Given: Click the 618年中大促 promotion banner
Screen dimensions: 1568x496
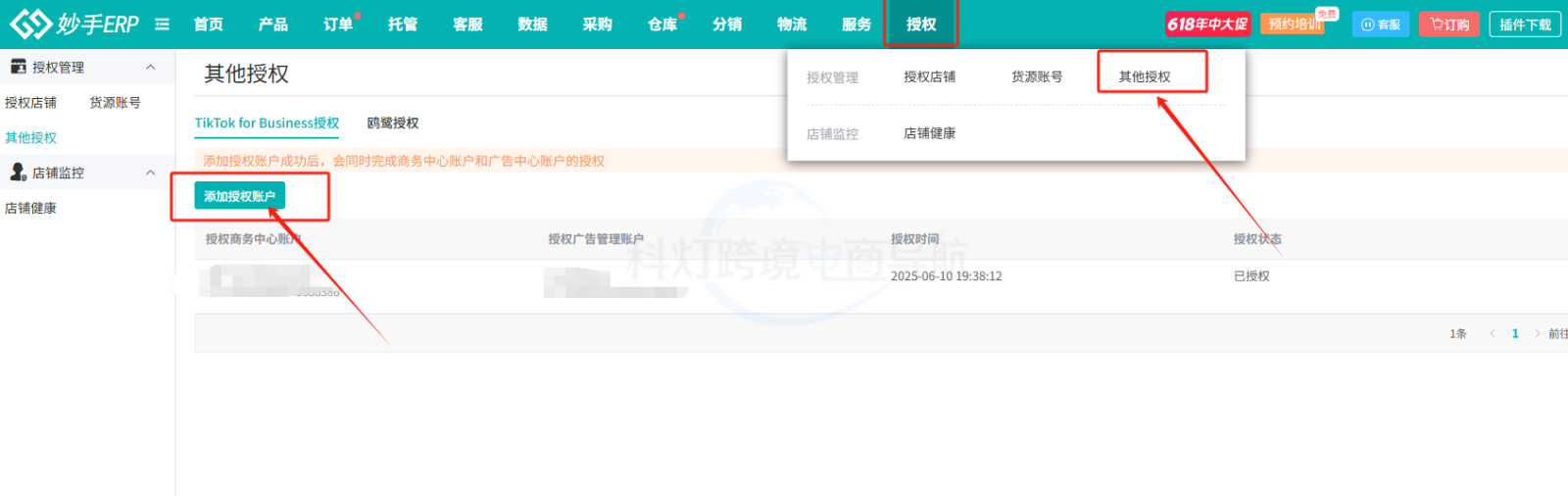Looking at the screenshot, I should (x=1207, y=25).
